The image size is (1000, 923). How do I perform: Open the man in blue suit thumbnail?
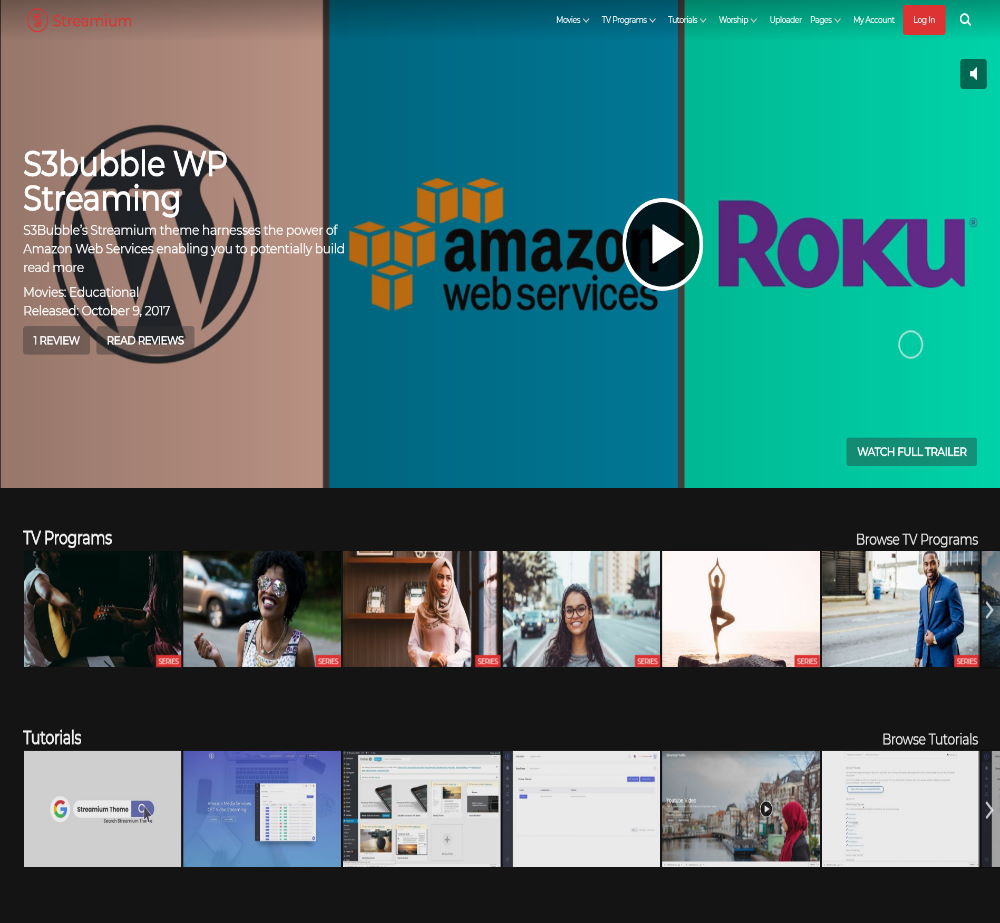click(900, 609)
